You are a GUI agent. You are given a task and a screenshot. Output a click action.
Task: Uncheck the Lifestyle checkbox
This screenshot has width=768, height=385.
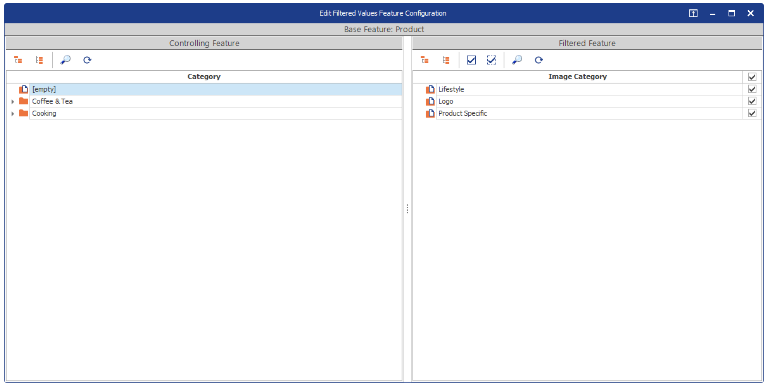(752, 89)
